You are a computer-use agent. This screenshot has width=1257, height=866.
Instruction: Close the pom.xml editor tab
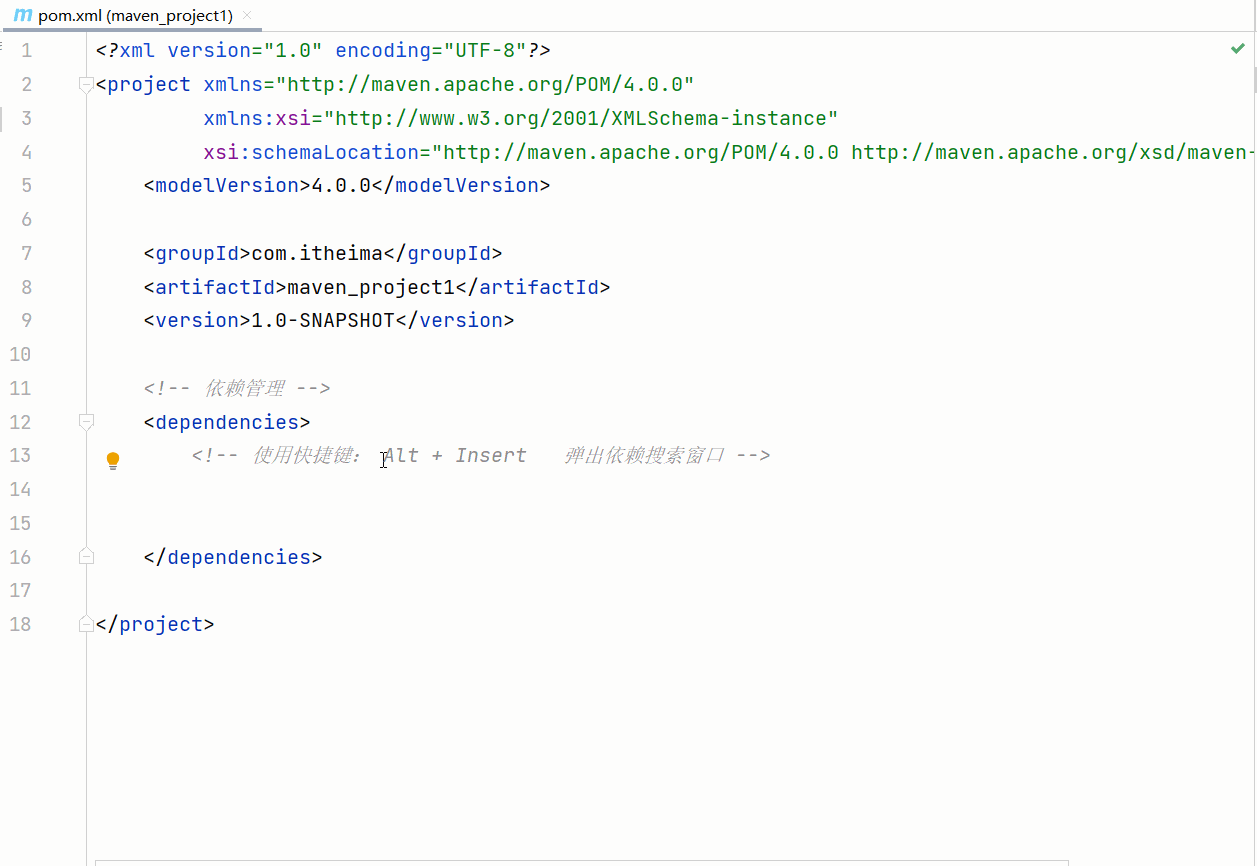[x=247, y=16]
